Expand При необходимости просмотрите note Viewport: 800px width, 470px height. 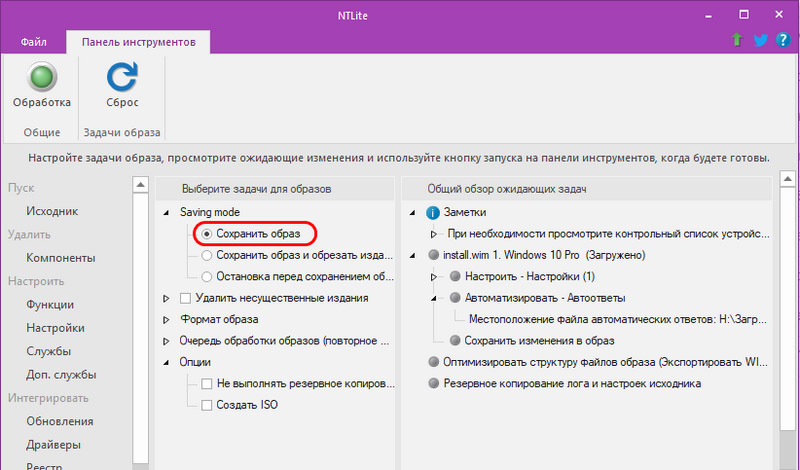[x=434, y=234]
